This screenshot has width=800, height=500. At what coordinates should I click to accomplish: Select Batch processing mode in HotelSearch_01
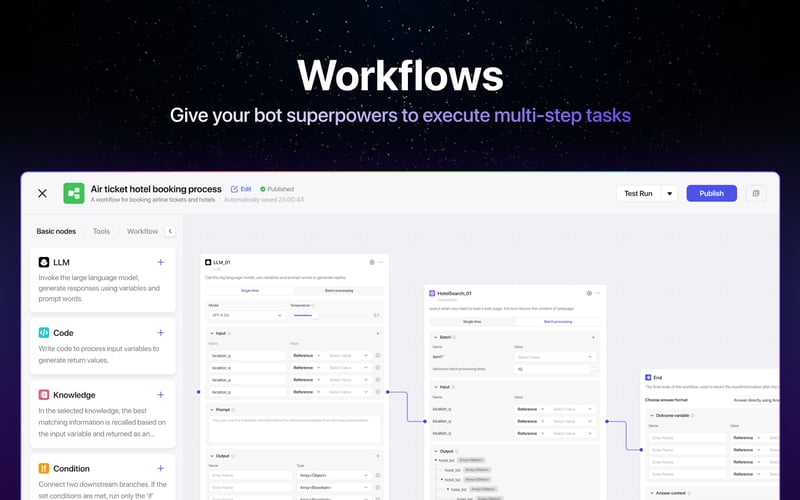[558, 322]
